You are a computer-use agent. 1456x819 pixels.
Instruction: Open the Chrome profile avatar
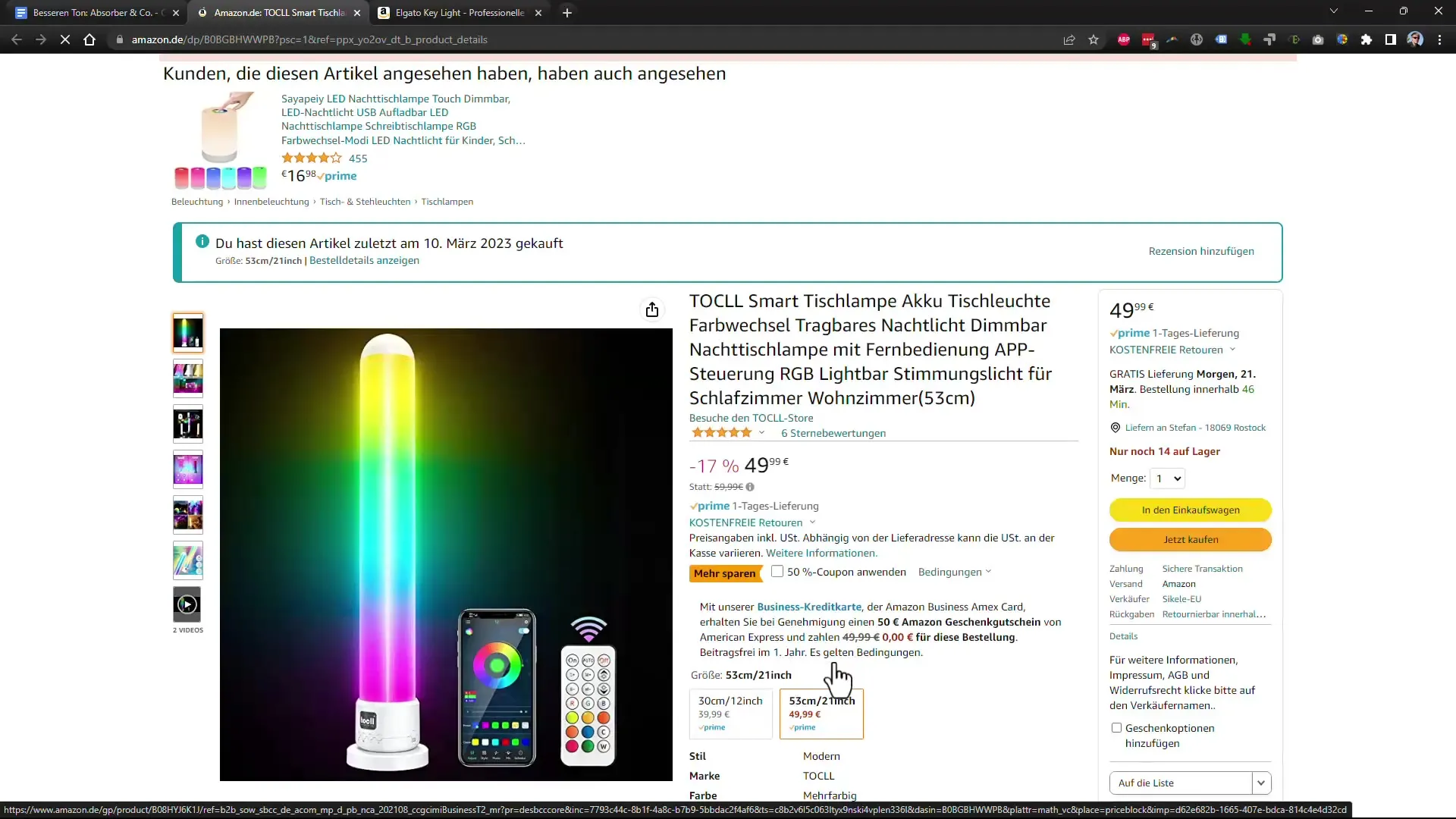click(x=1415, y=39)
